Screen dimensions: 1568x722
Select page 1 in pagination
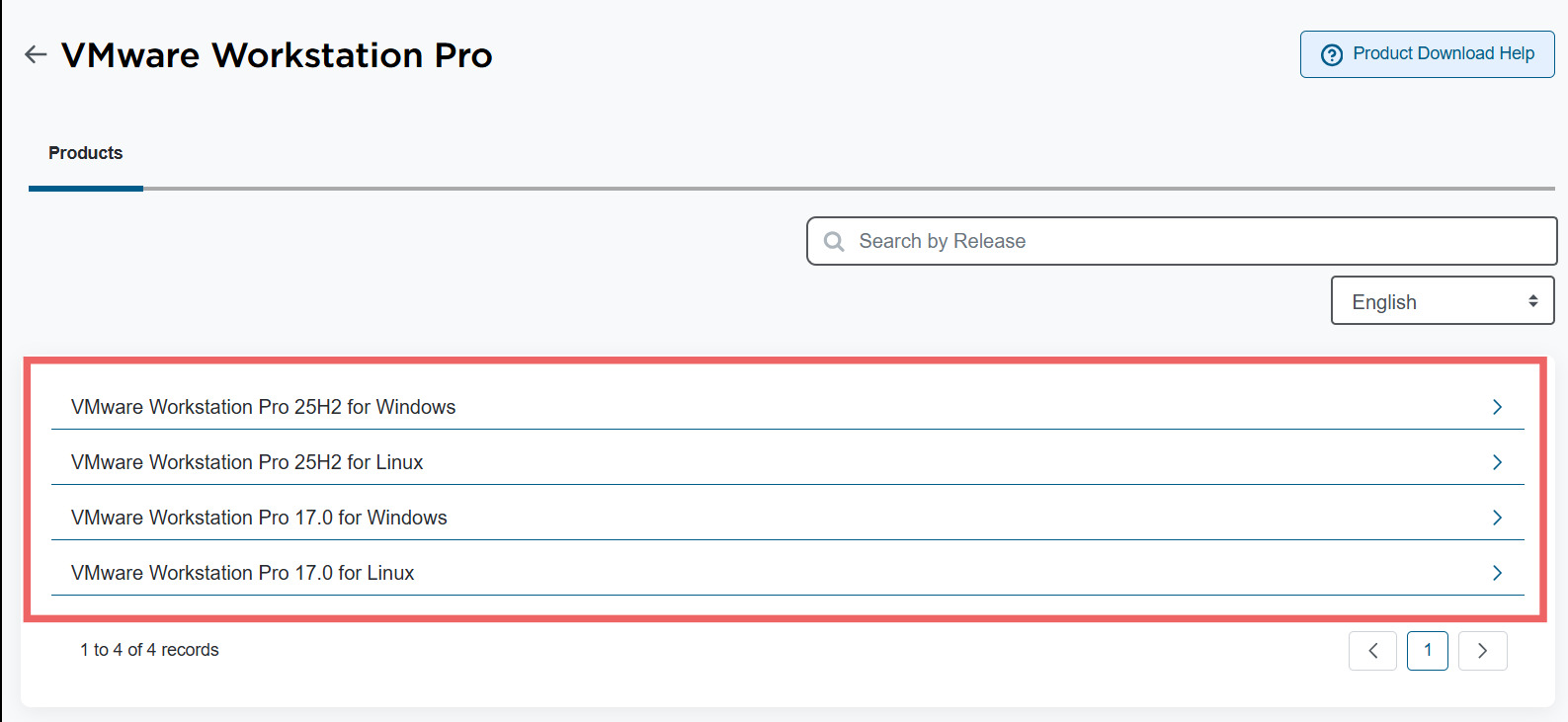point(1428,651)
